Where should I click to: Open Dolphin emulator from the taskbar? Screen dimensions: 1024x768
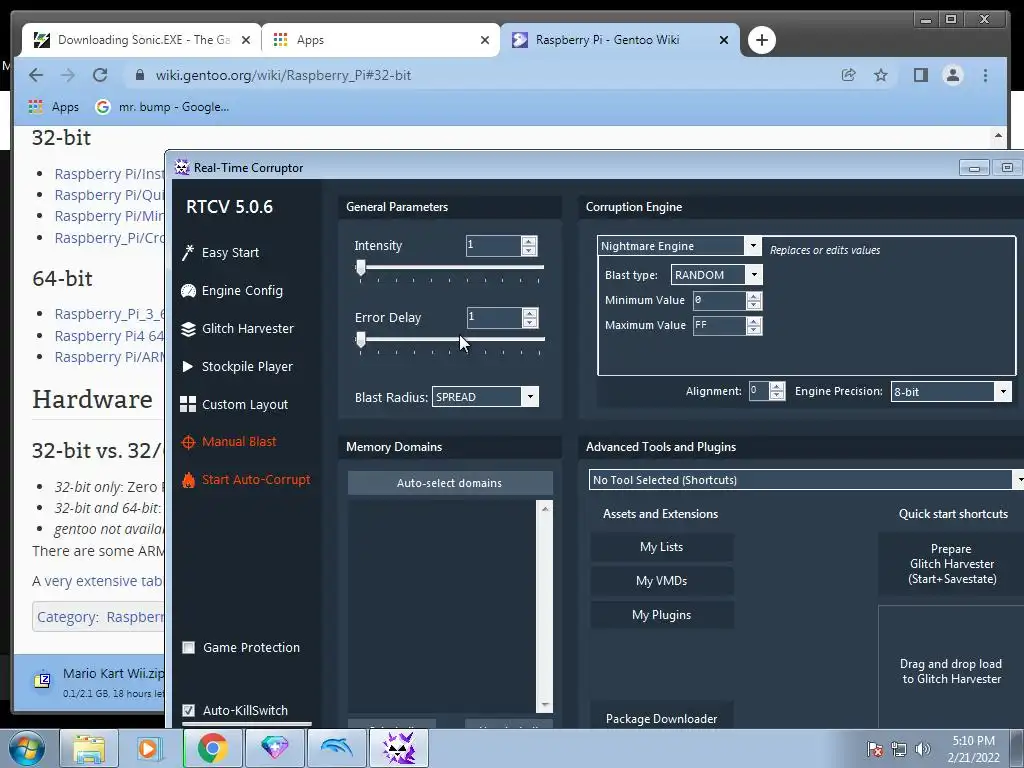(x=336, y=748)
